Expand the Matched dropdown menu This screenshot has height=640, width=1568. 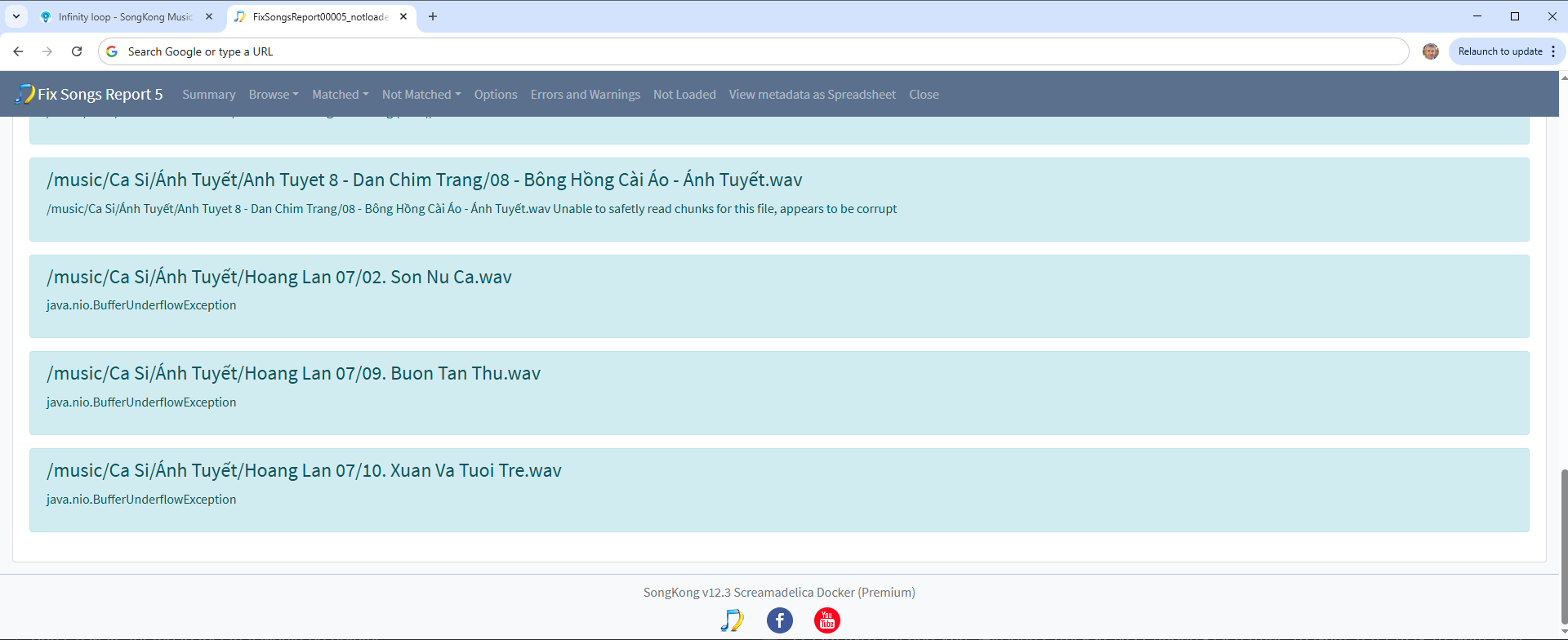pyautogui.click(x=340, y=95)
